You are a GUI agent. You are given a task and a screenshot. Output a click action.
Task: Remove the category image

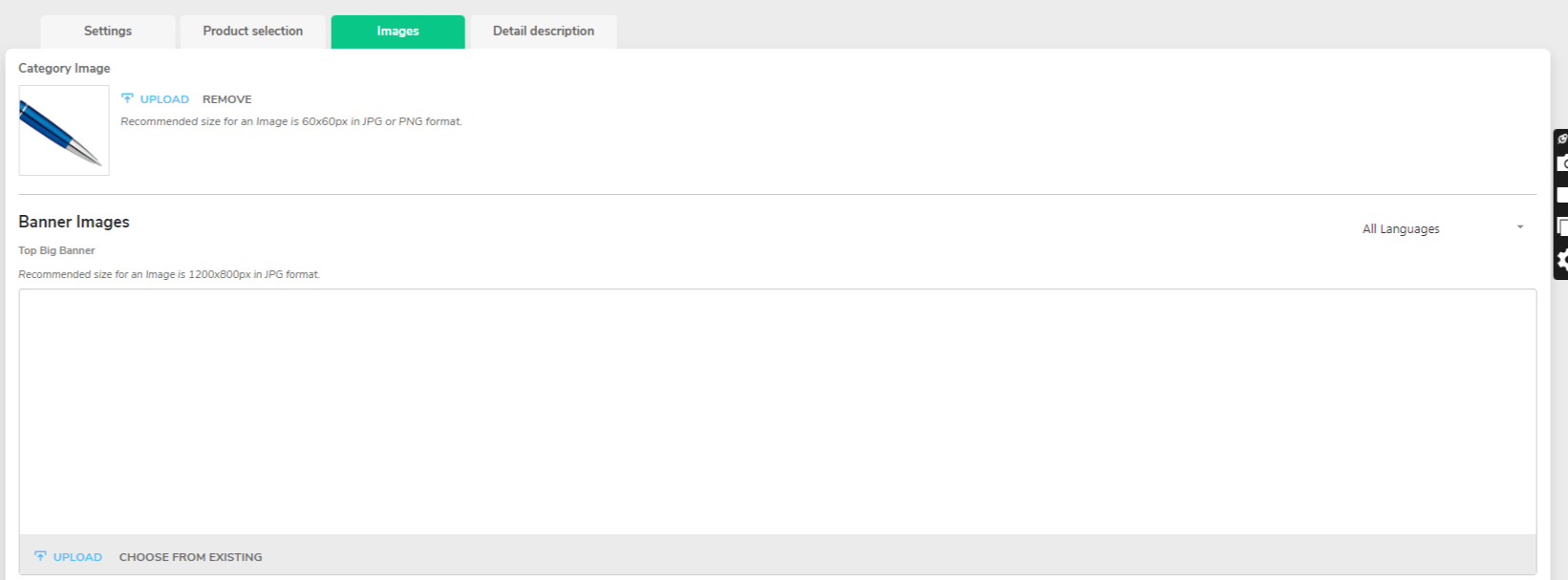pyautogui.click(x=227, y=99)
